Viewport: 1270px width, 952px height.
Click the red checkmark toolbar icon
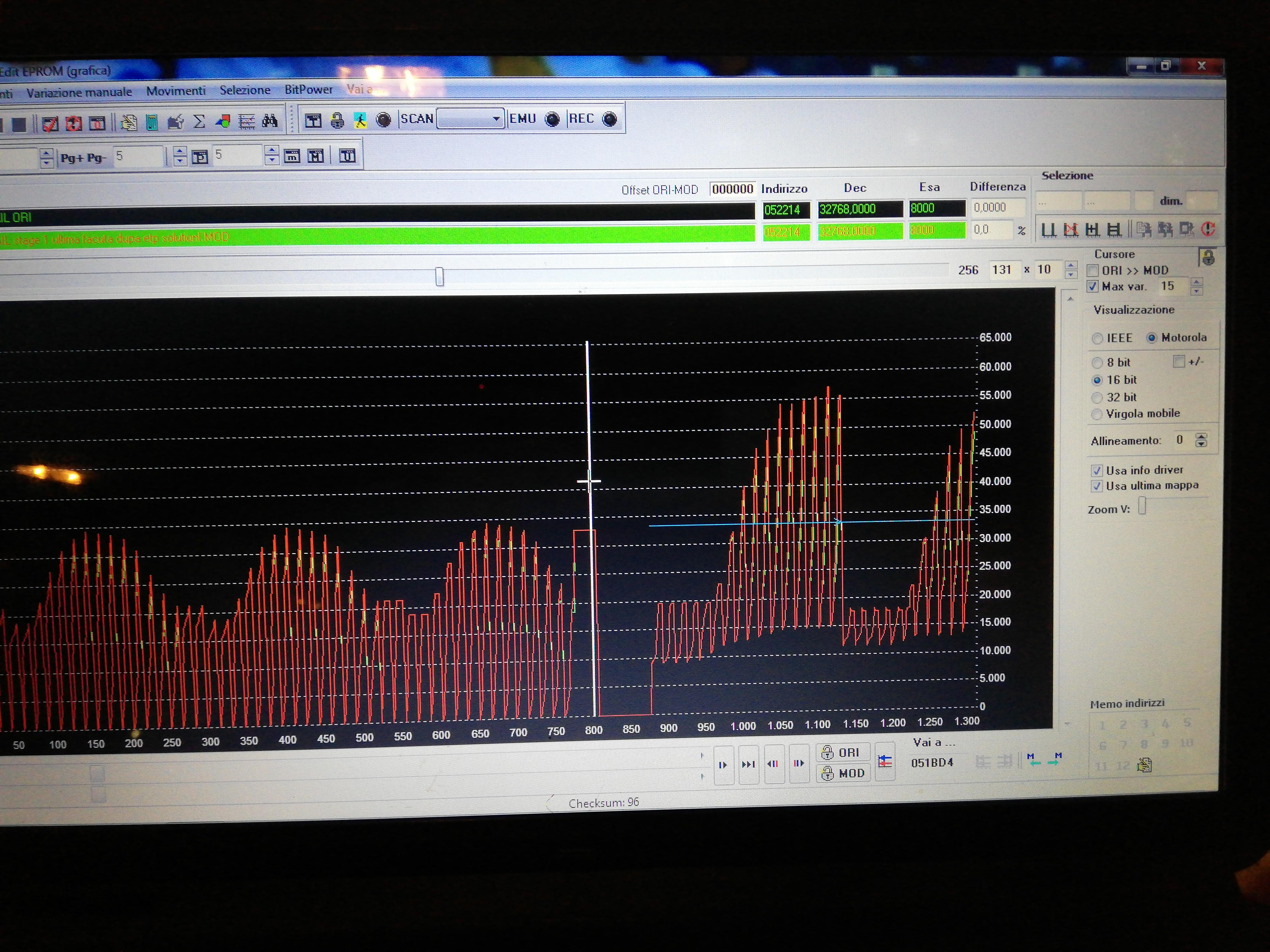(50, 123)
